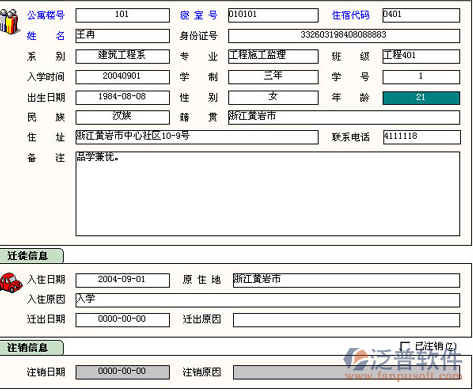Select the 民族 field showing 汉族
The image size is (473, 392).
pyautogui.click(x=122, y=117)
